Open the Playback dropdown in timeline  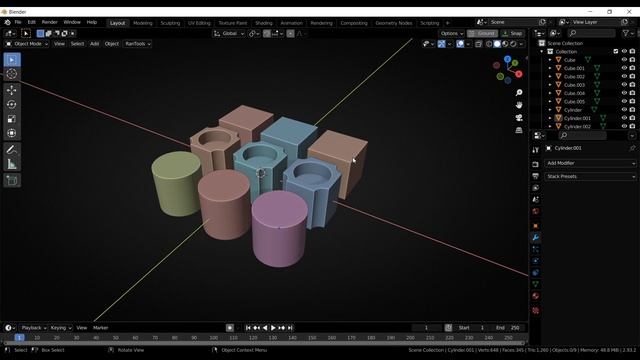click(34, 328)
